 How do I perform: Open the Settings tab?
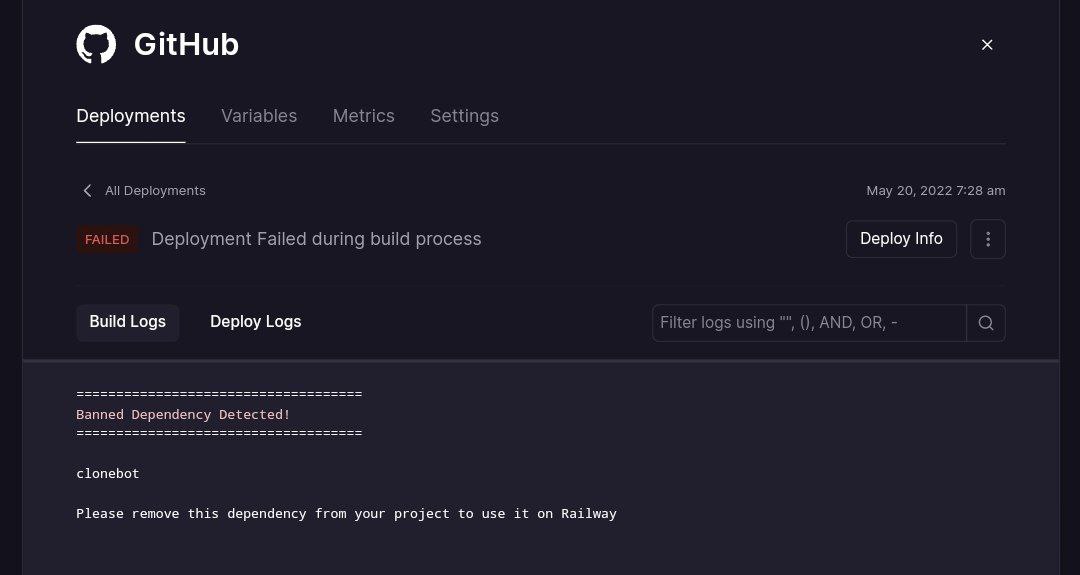[x=464, y=116]
